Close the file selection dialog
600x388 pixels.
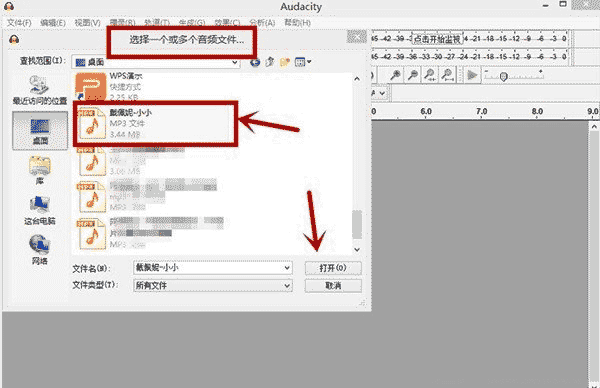click(356, 37)
